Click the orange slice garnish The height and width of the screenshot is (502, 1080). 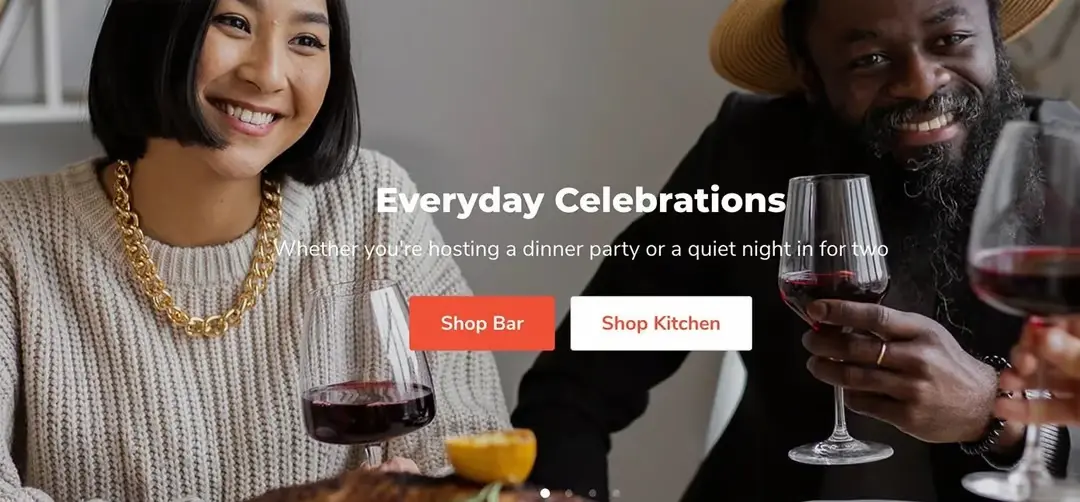click(x=491, y=454)
